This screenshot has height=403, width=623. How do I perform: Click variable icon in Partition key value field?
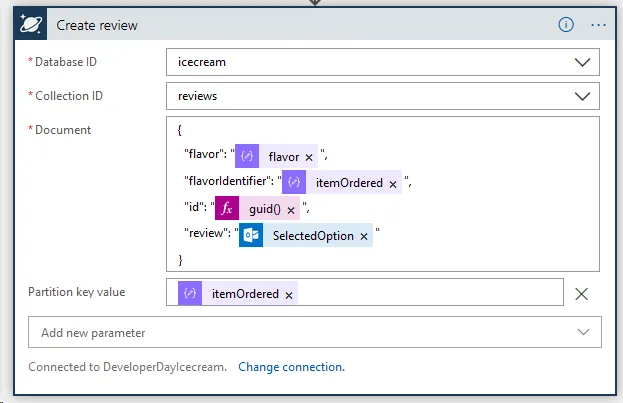point(190,293)
